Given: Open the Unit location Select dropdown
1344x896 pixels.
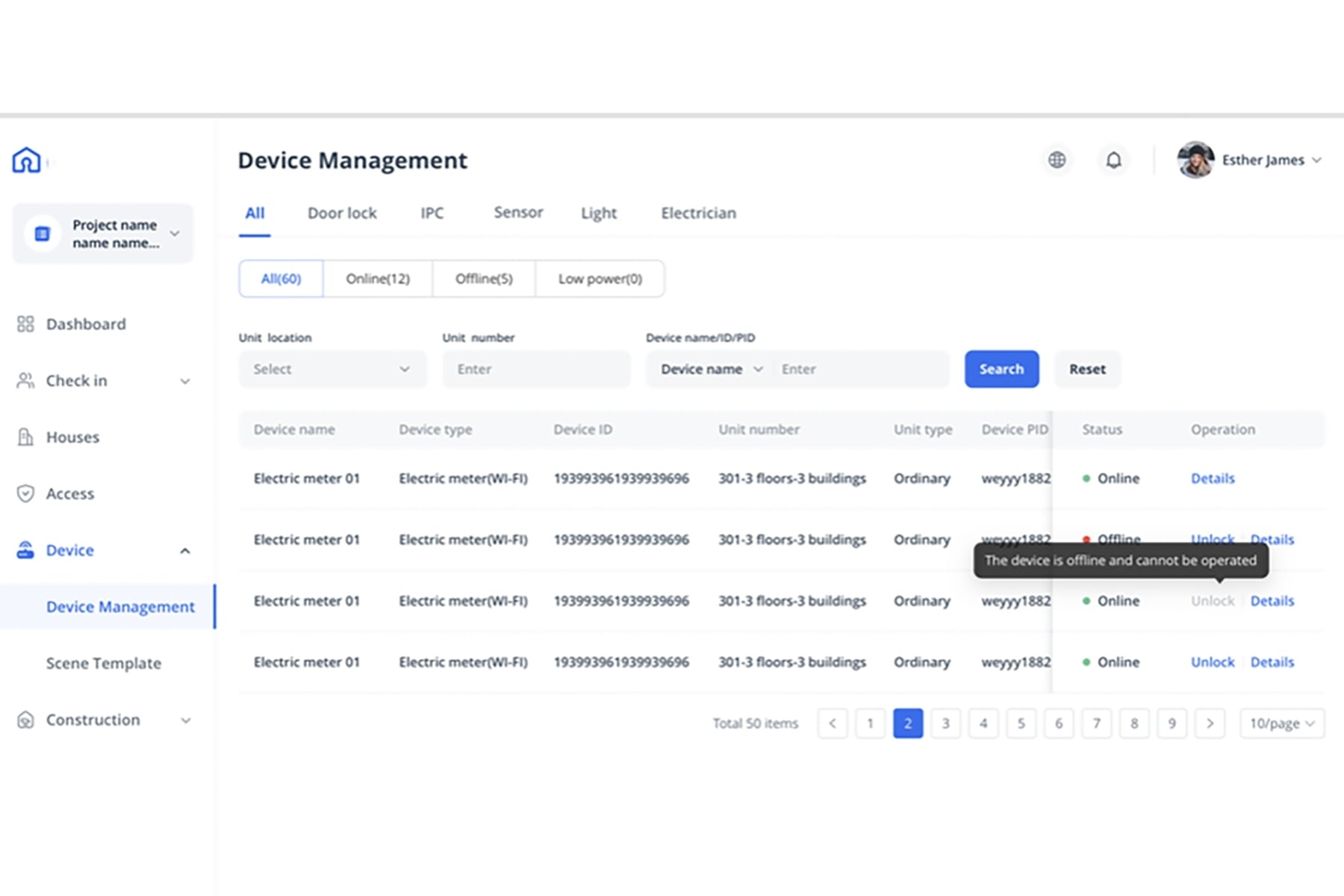Looking at the screenshot, I should 332,369.
